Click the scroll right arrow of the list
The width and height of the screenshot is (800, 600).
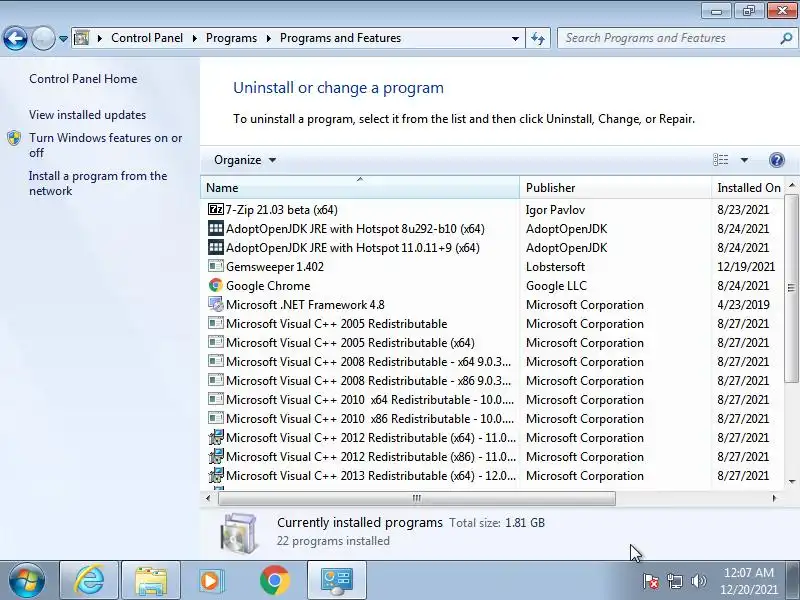(774, 498)
